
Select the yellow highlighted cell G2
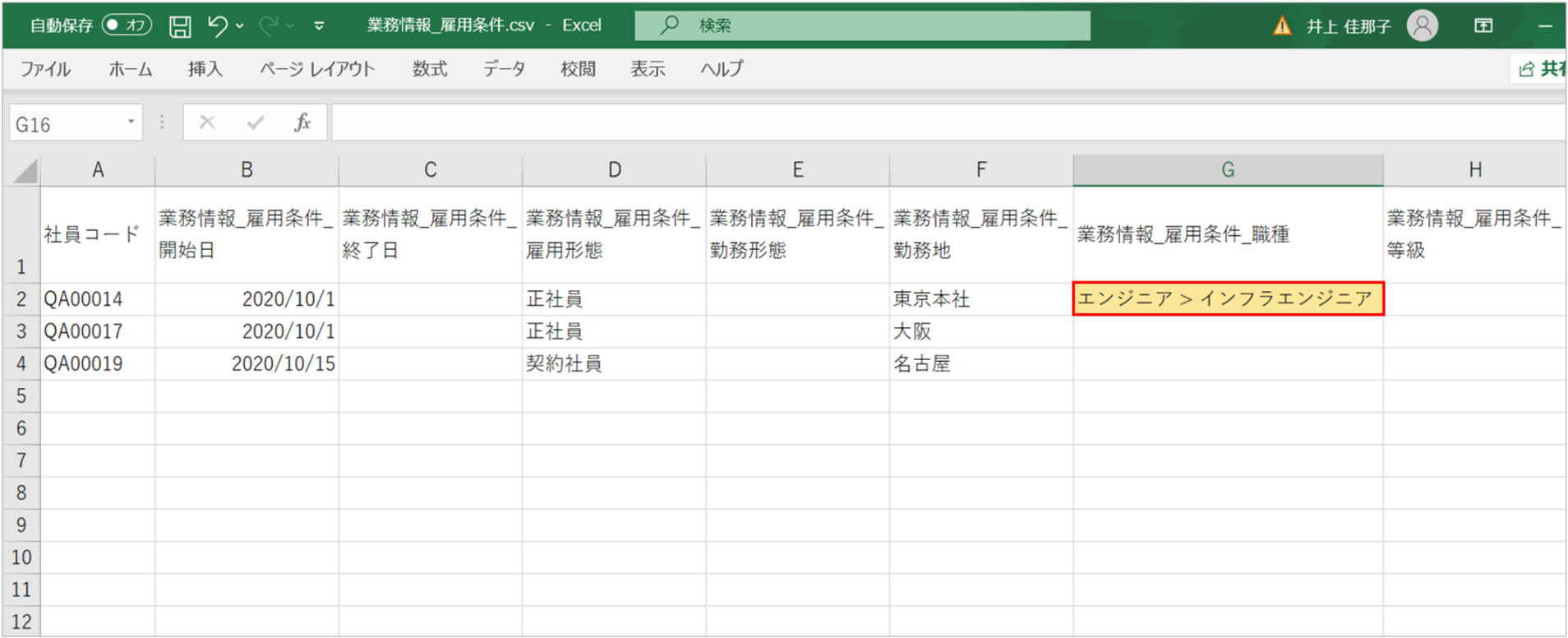(1228, 298)
